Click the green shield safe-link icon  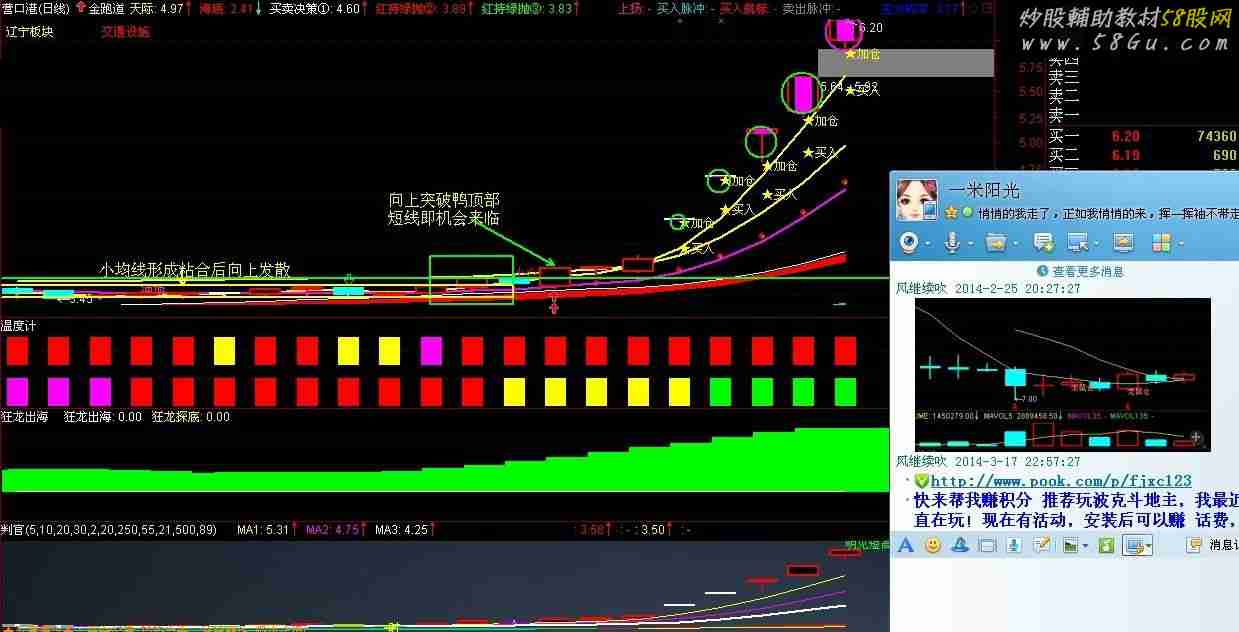921,480
